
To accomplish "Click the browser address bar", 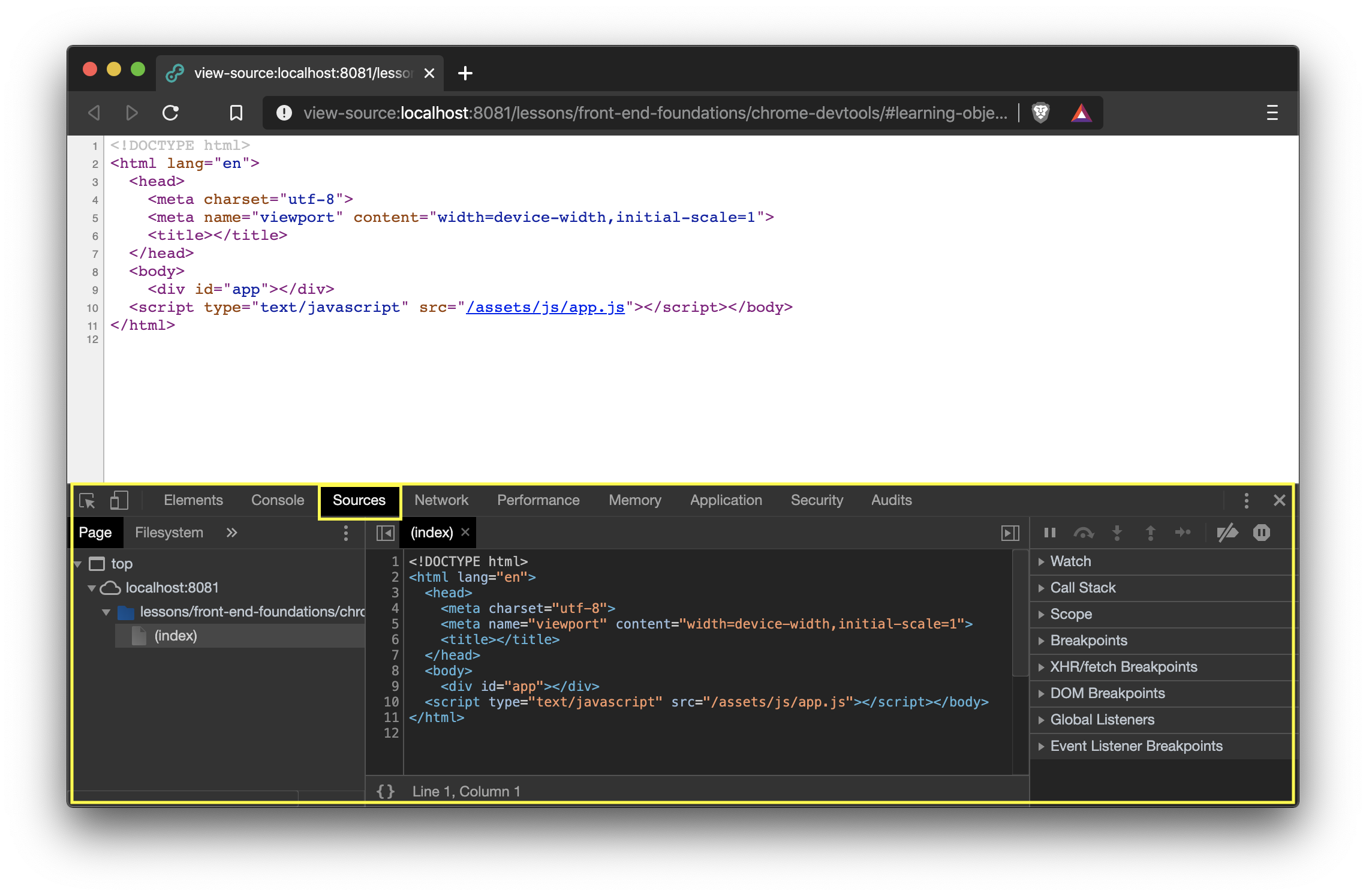I will [x=654, y=113].
